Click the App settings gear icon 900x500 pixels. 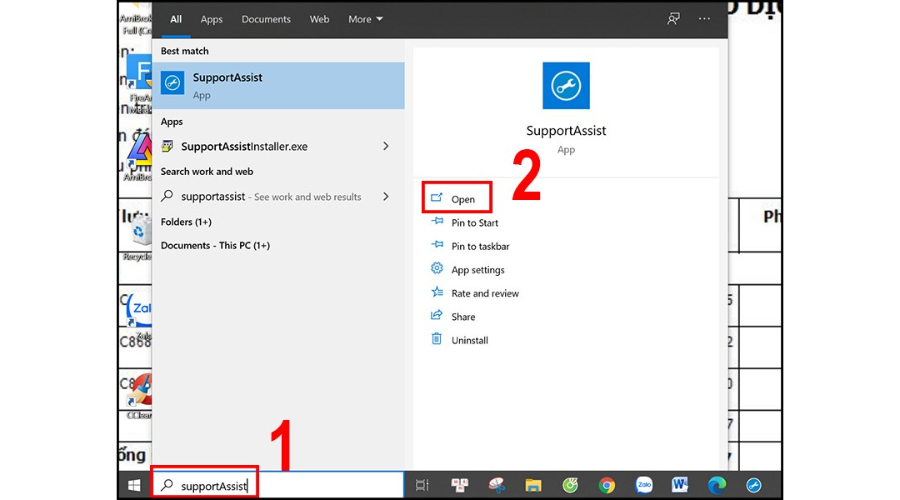[437, 269]
